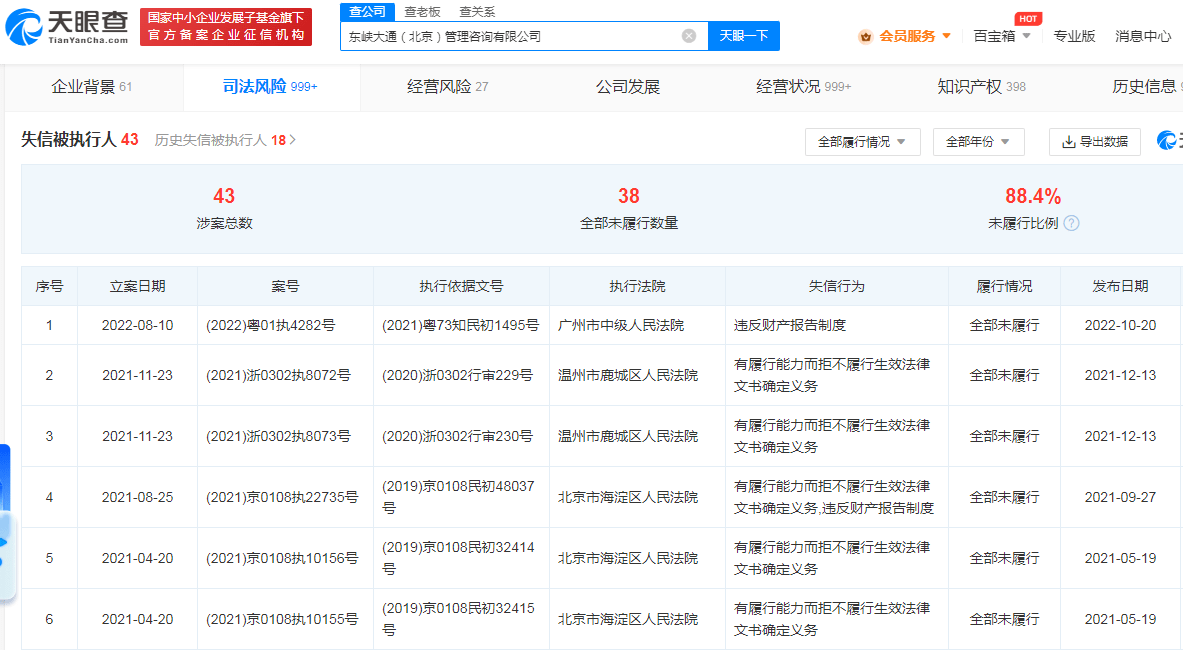The image size is (1183, 650).
Task: Click the blue icon right of export
Action: (1169, 141)
